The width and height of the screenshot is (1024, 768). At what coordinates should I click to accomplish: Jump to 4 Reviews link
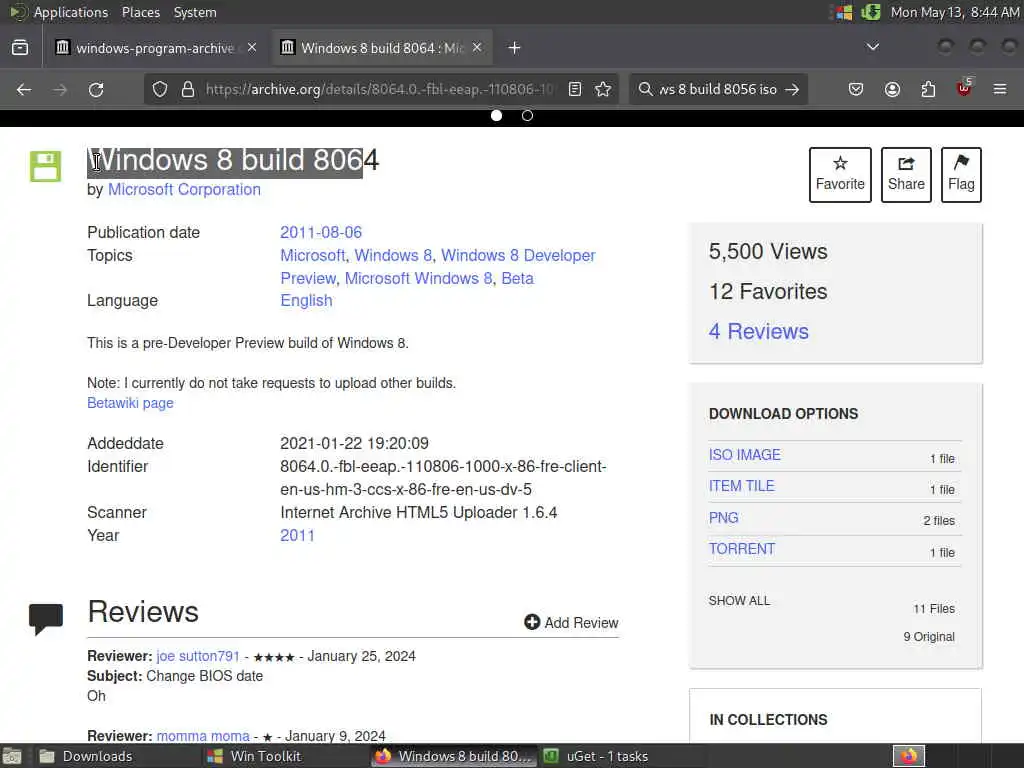(758, 332)
